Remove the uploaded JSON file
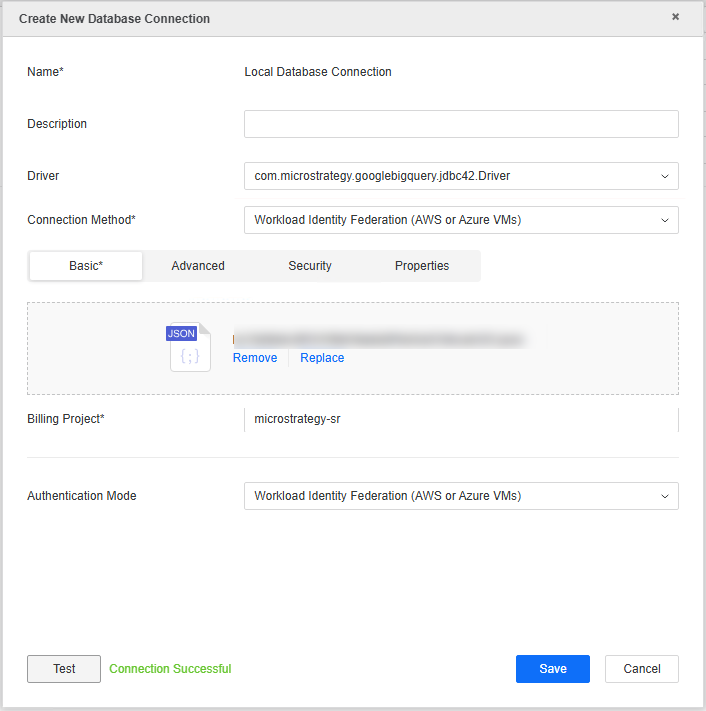 click(255, 358)
